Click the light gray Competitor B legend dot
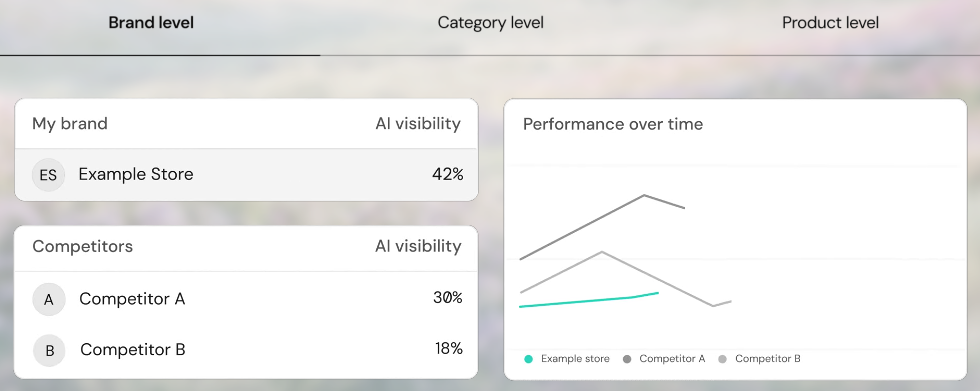The image size is (980, 391). pyautogui.click(x=722, y=359)
